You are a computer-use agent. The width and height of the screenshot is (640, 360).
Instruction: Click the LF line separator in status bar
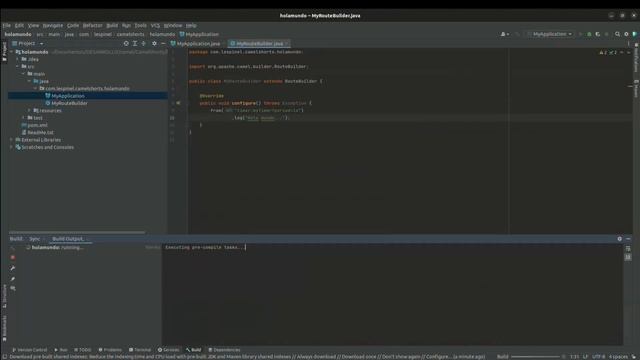pyautogui.click(x=585, y=357)
